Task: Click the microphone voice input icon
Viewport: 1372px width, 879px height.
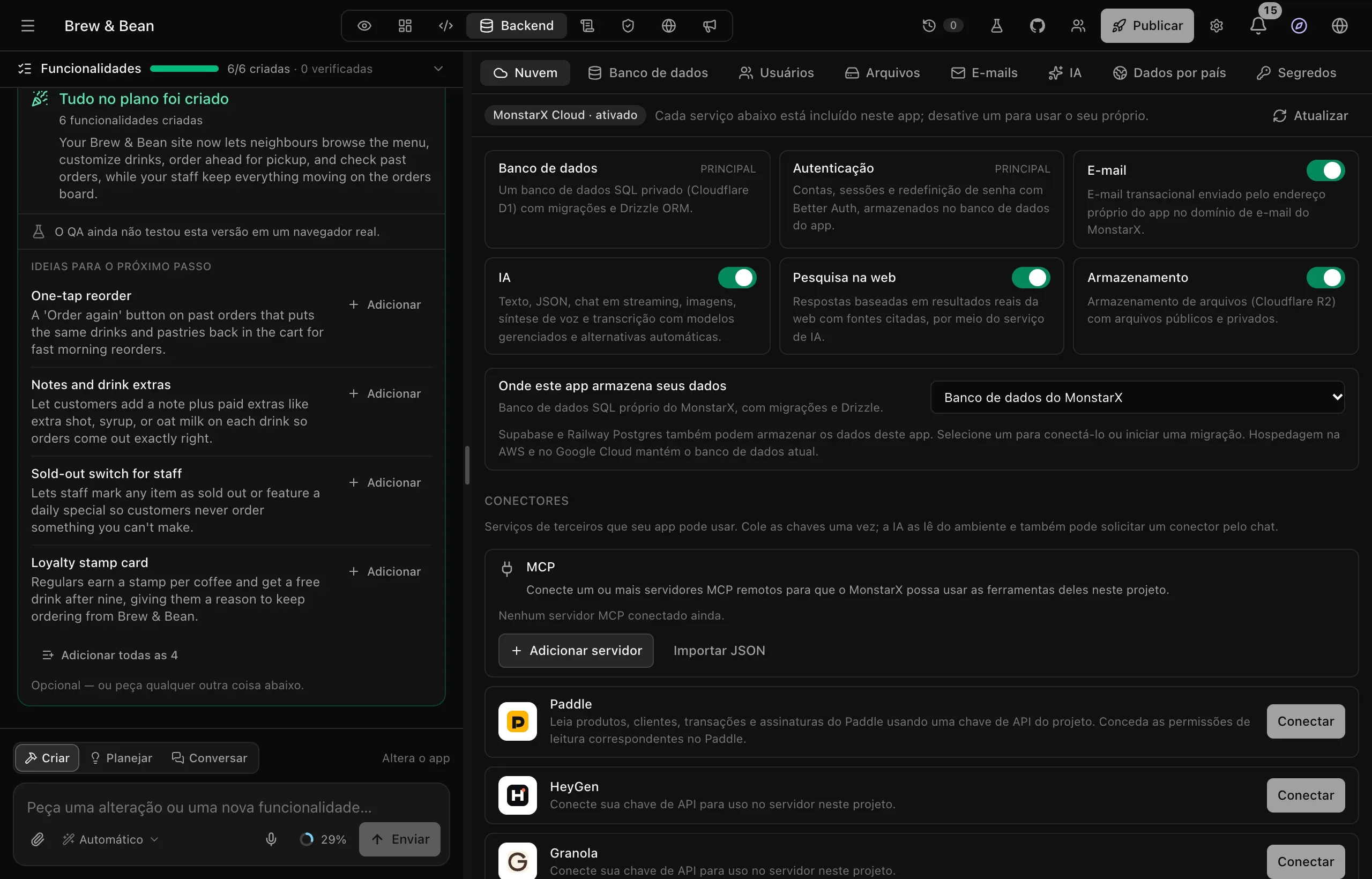Action: coord(271,838)
